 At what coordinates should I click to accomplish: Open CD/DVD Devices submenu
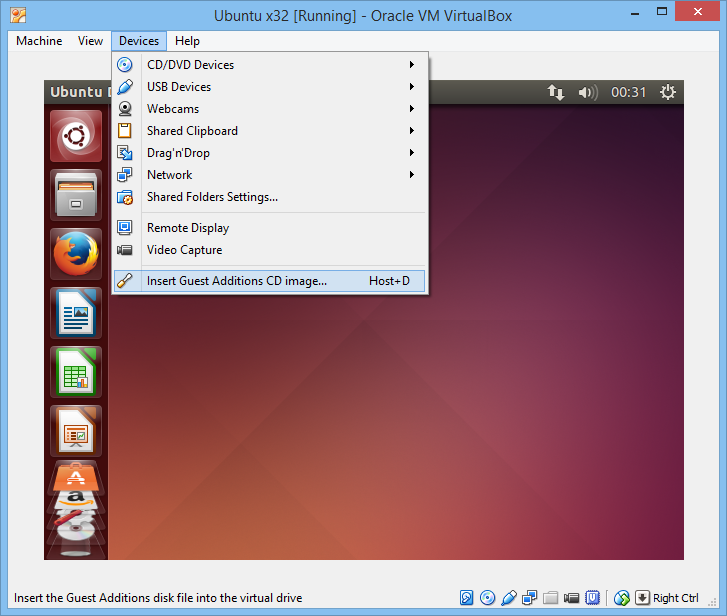pos(269,65)
